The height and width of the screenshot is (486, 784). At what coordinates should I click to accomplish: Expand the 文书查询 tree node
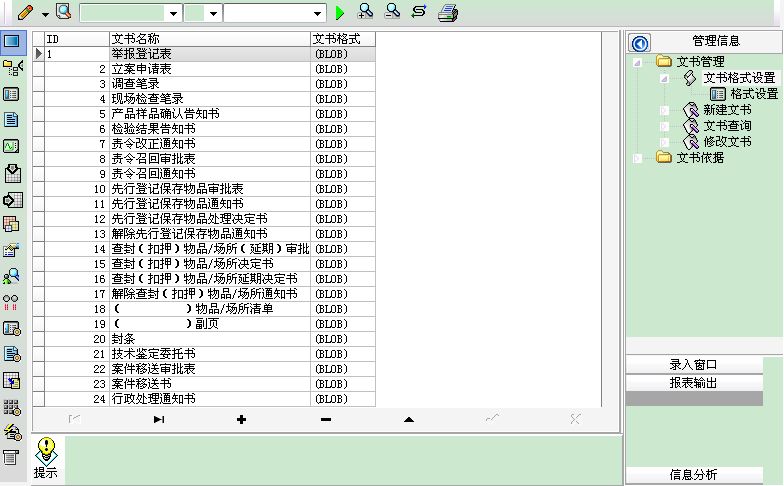coord(664,126)
